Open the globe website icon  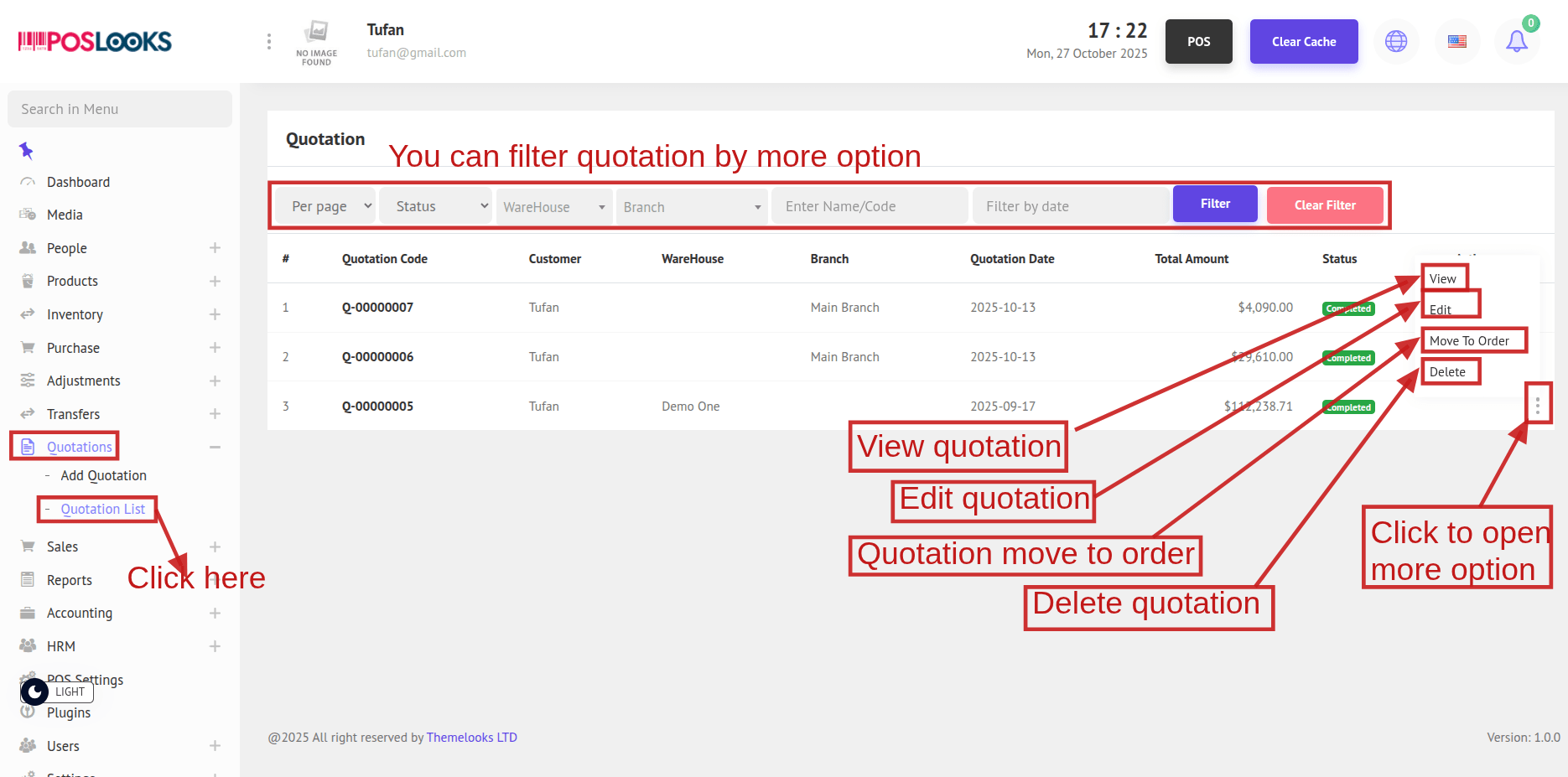pos(1396,41)
